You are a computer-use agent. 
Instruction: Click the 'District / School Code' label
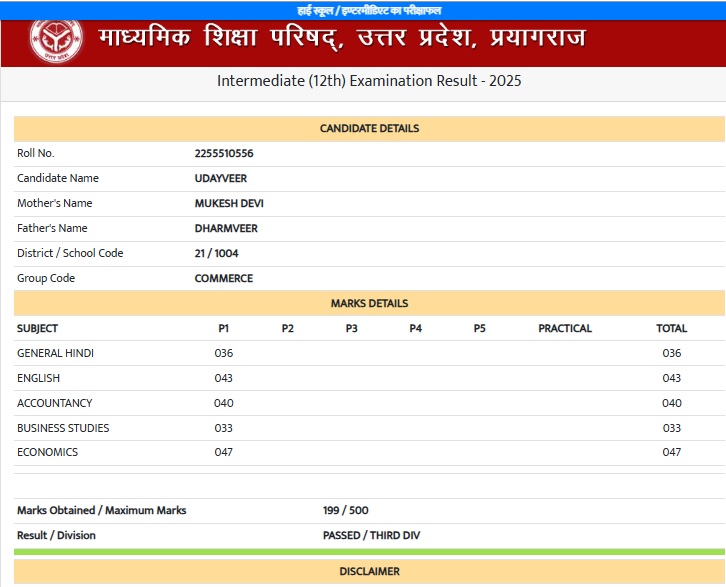70,253
